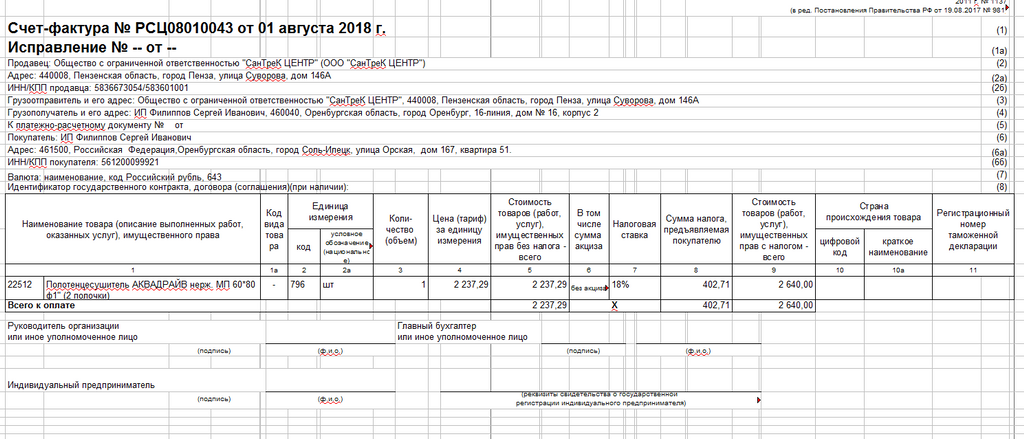This screenshot has width=1024, height=439.
Task: Select the 'Полотенцесушитель АКВАДРАЙВ' item name cell
Action: tap(152, 288)
